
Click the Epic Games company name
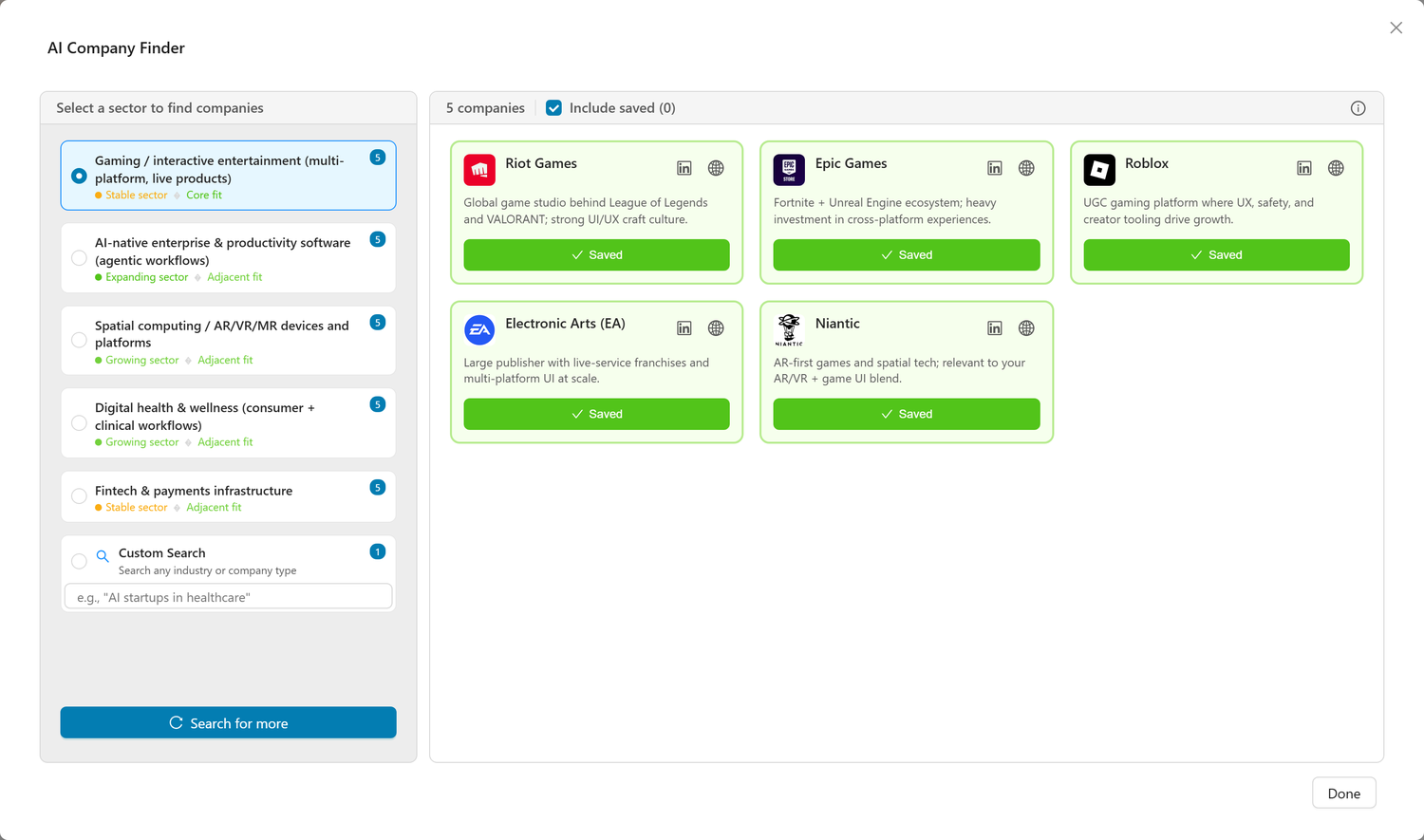[x=852, y=163]
